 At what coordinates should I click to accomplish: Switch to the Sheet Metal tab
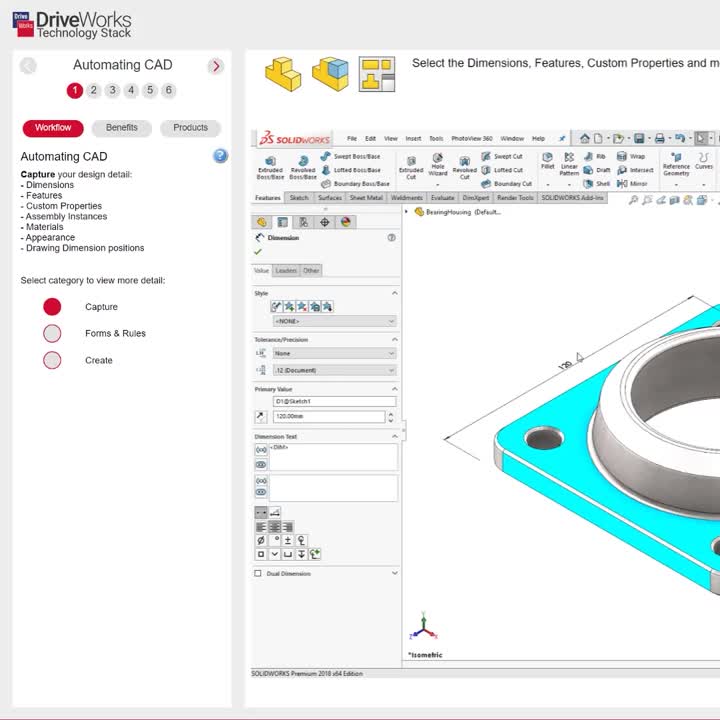(366, 198)
